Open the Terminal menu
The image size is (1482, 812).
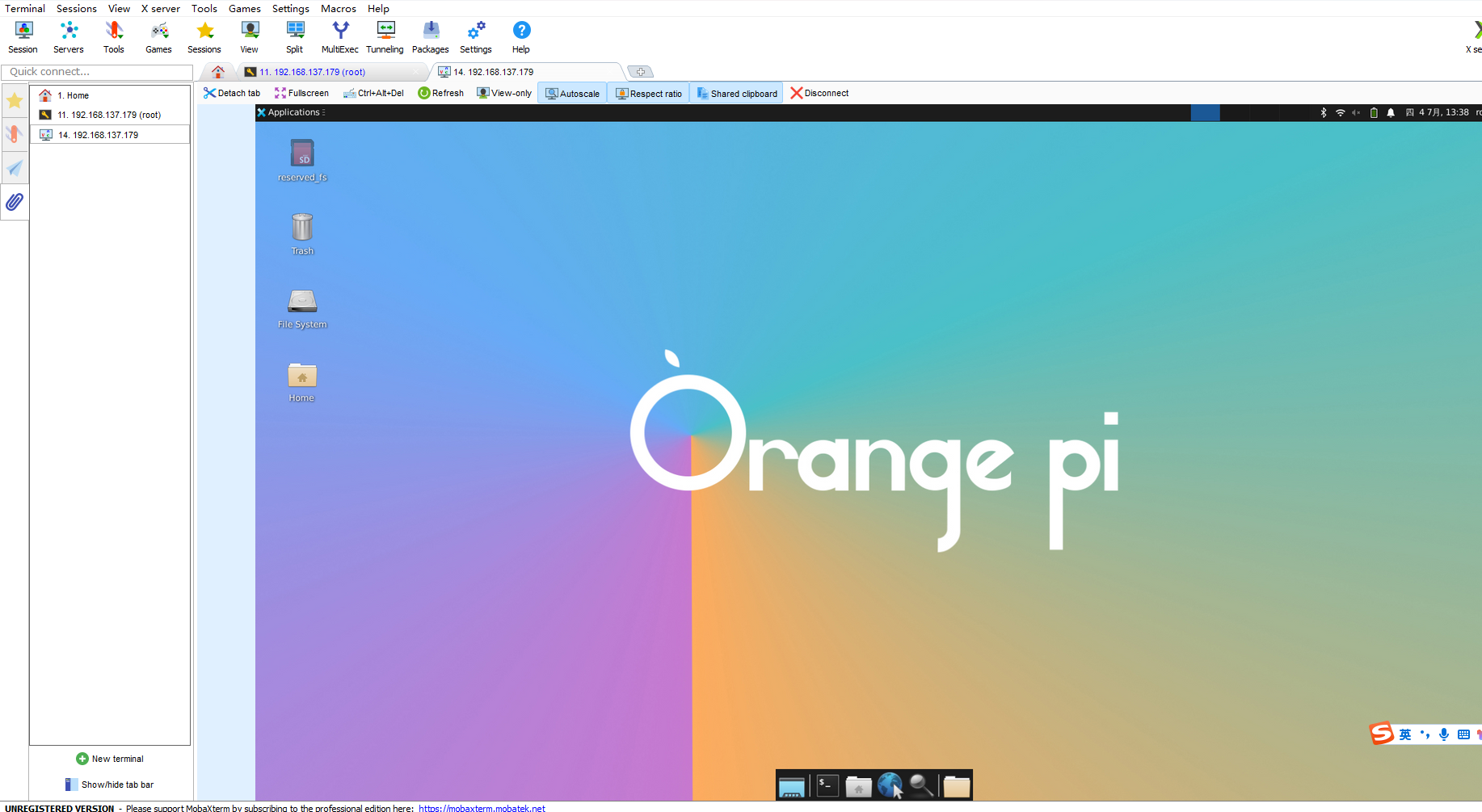[25, 8]
